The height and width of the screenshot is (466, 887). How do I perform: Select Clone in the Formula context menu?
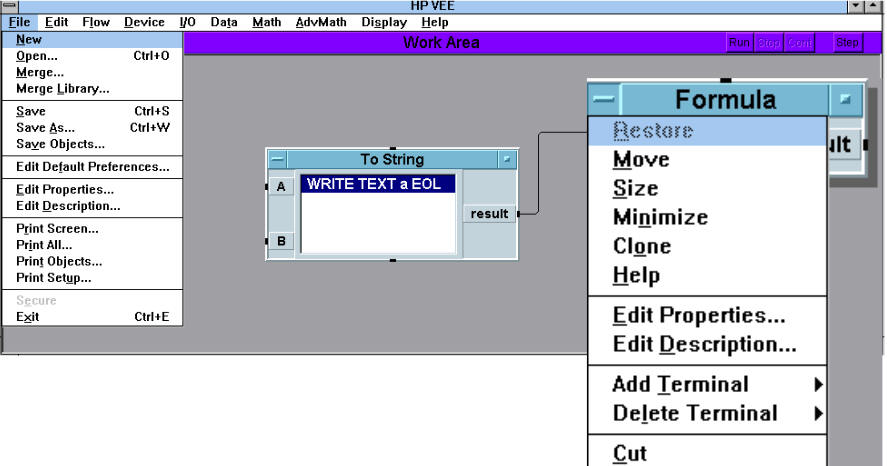pyautogui.click(x=642, y=246)
